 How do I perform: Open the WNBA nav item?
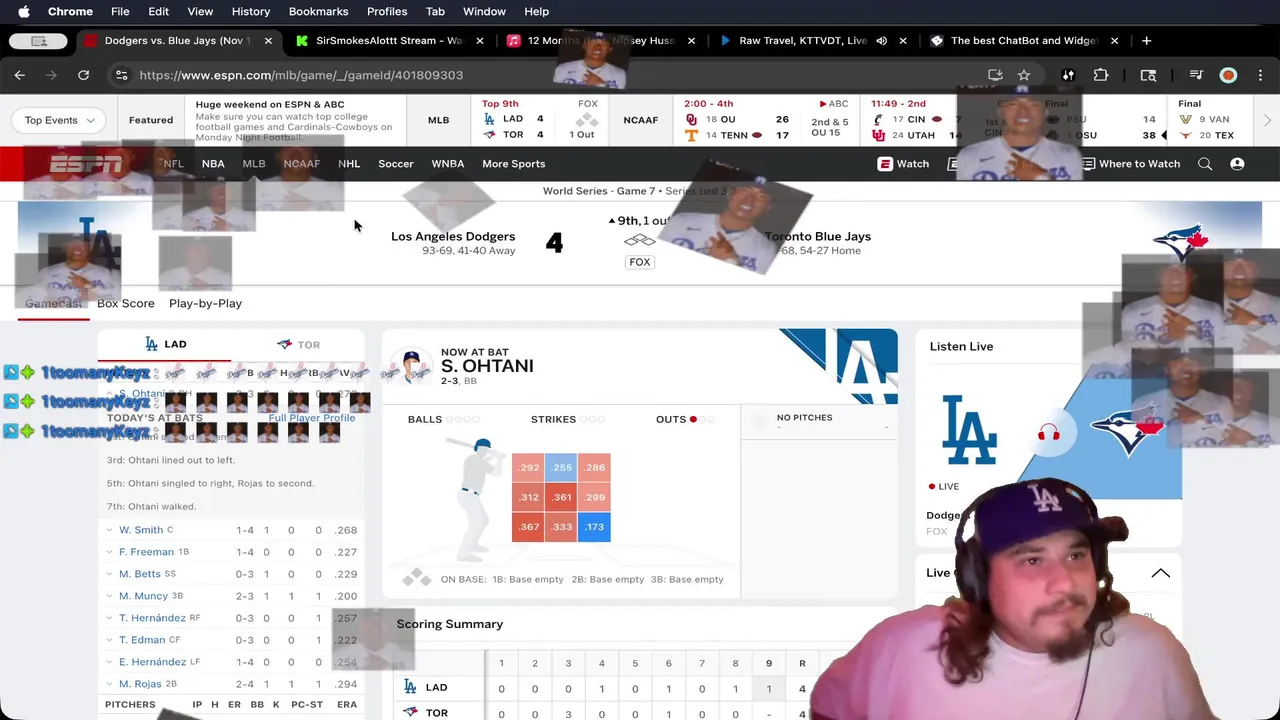(447, 164)
